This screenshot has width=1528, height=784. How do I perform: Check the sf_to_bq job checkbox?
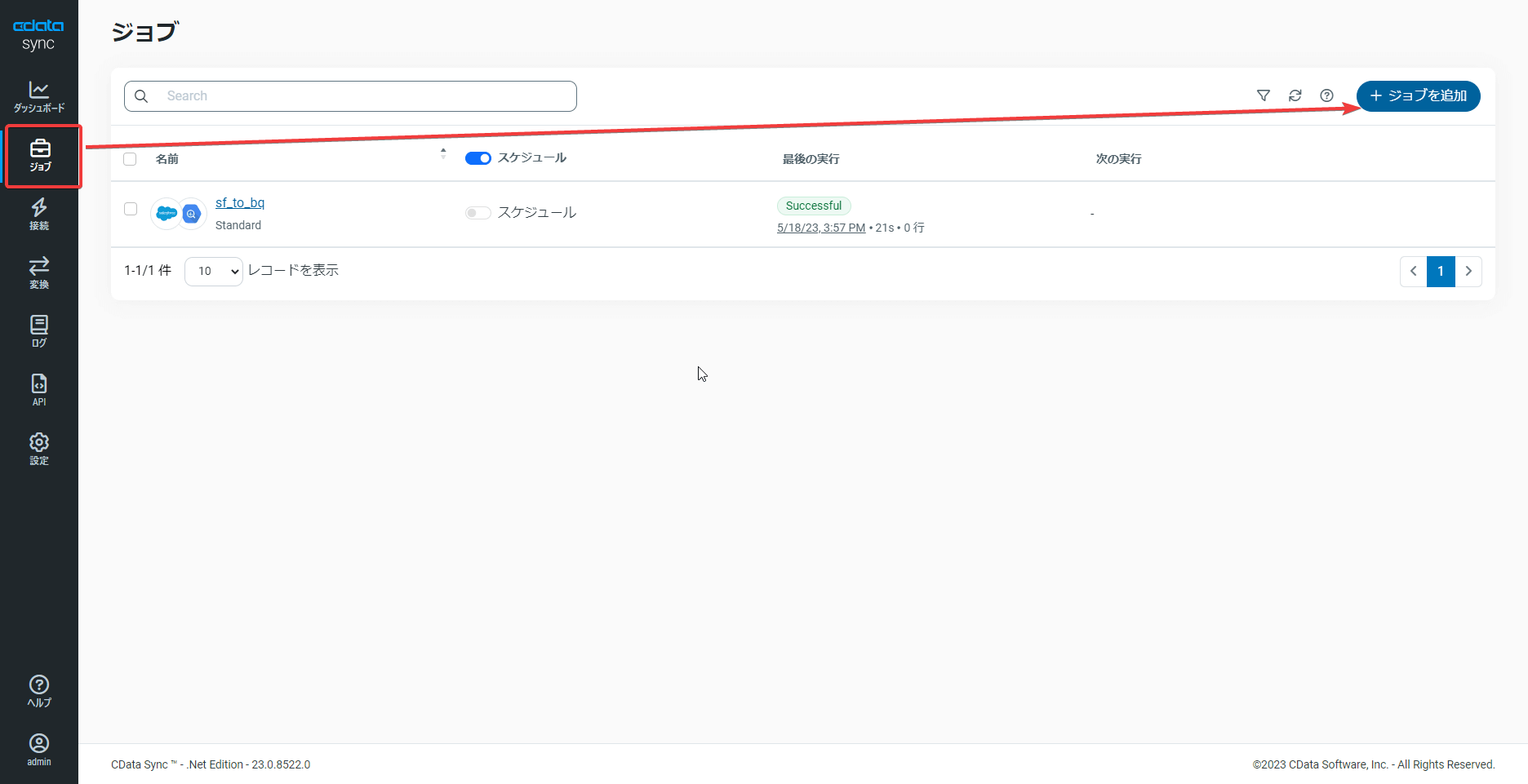pos(131,209)
